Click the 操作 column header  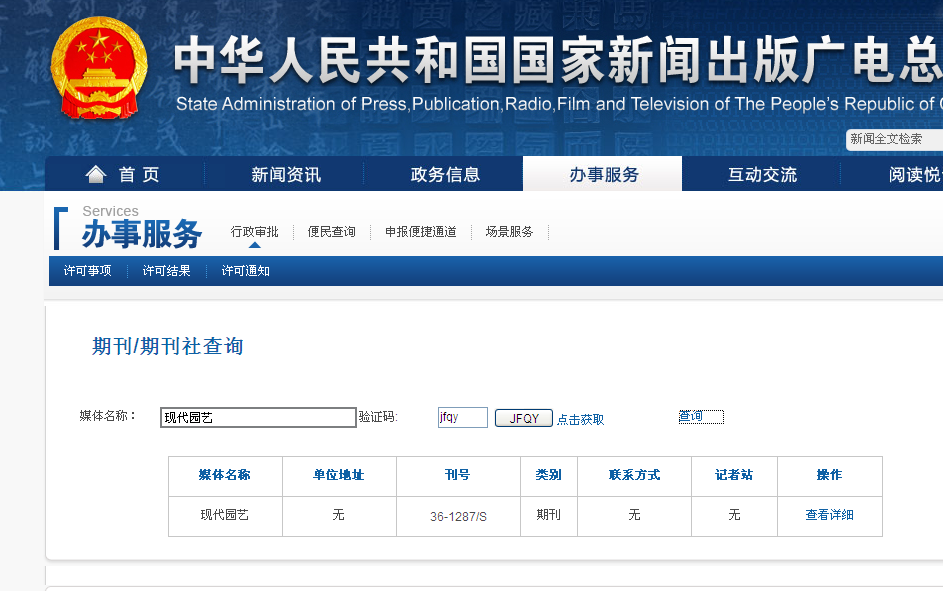pyautogui.click(x=829, y=475)
